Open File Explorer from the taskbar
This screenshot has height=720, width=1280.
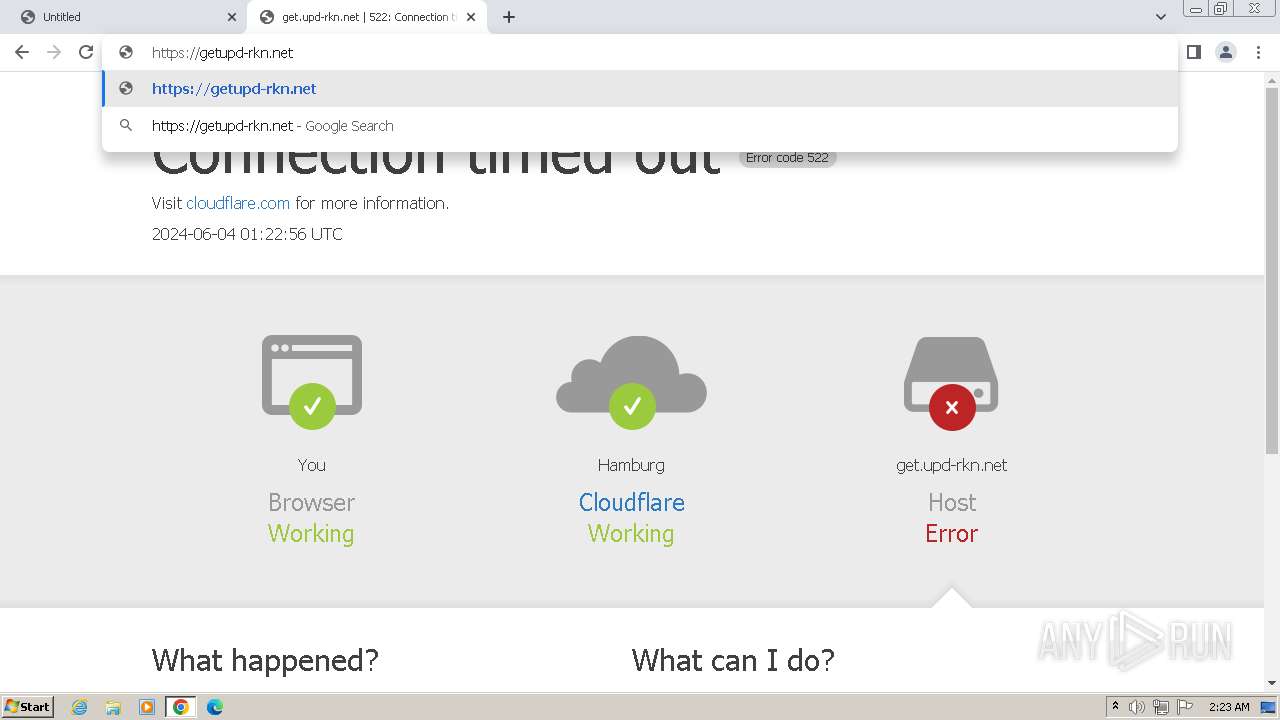[x=113, y=707]
